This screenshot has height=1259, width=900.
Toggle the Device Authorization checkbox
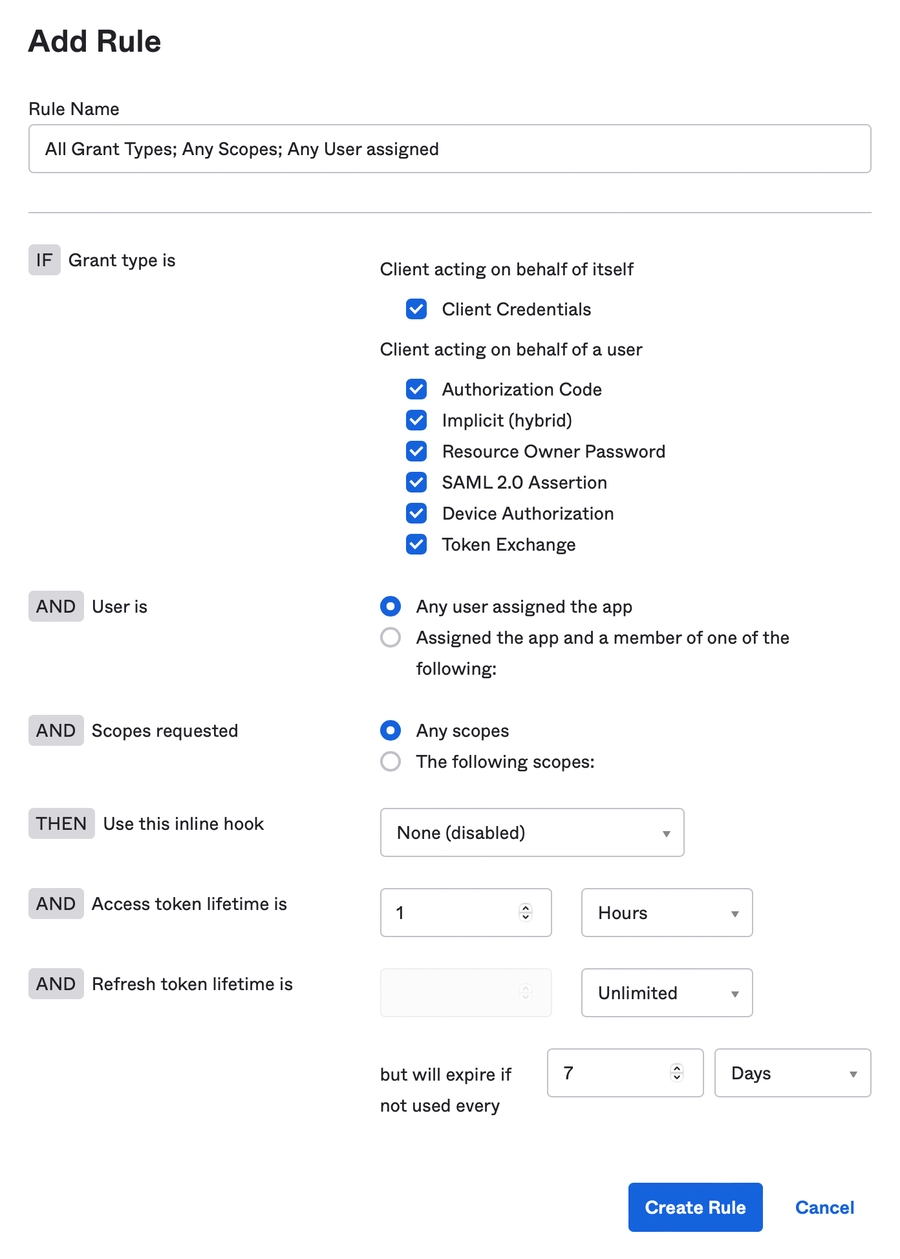(416, 513)
